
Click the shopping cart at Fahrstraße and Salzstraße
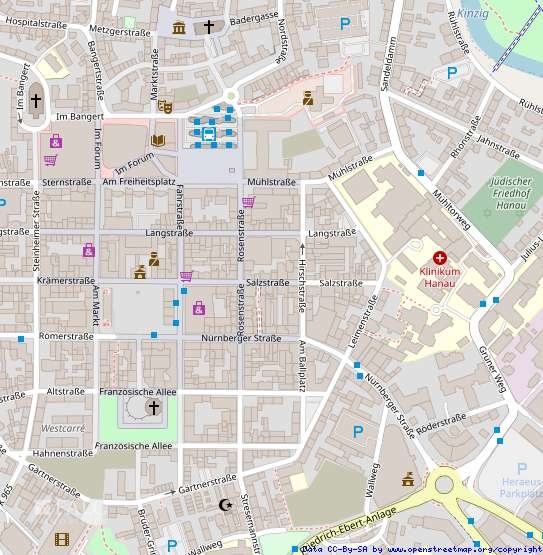tap(186, 276)
